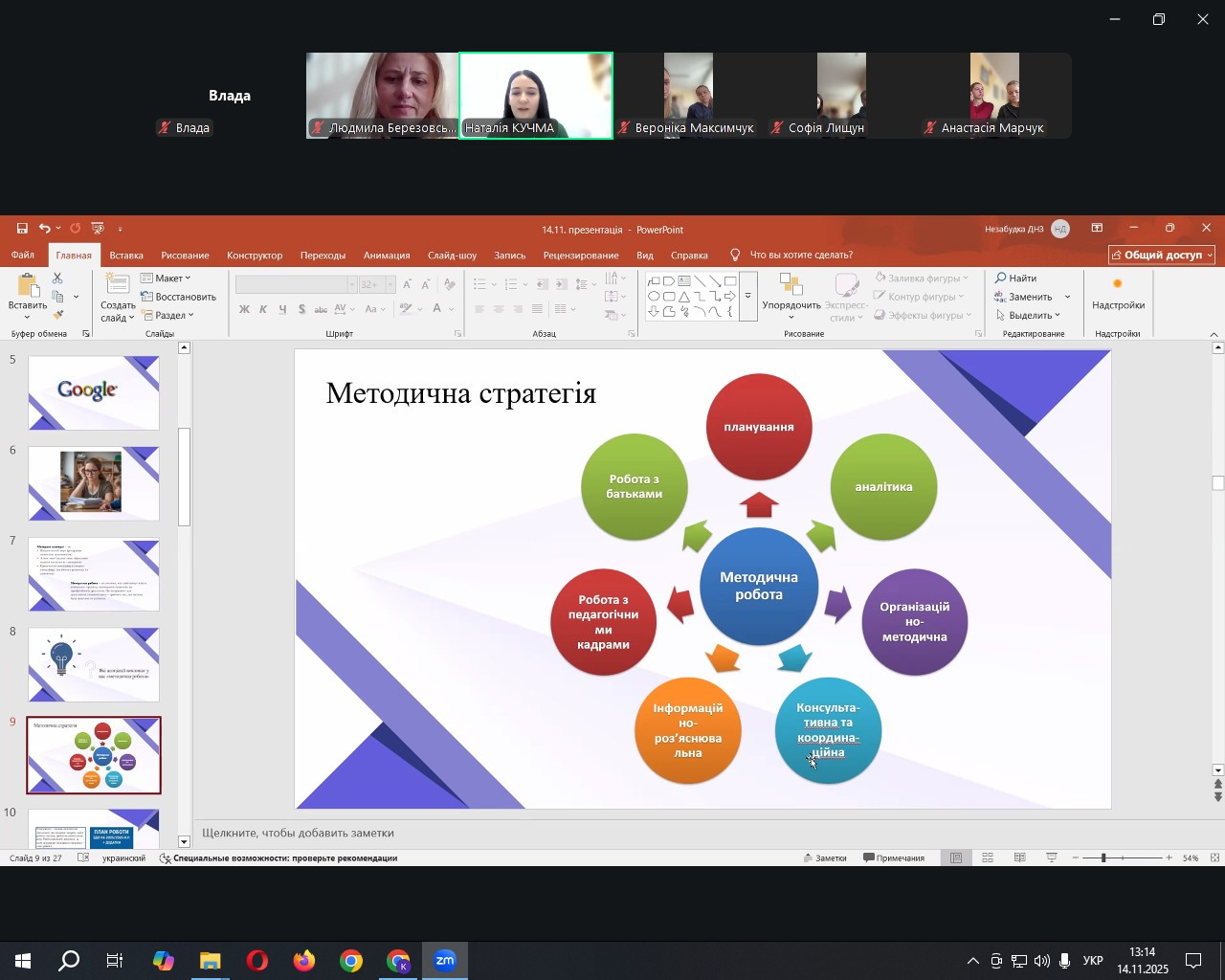Open reading view from status bar
The image size is (1225, 980).
coord(1020,858)
